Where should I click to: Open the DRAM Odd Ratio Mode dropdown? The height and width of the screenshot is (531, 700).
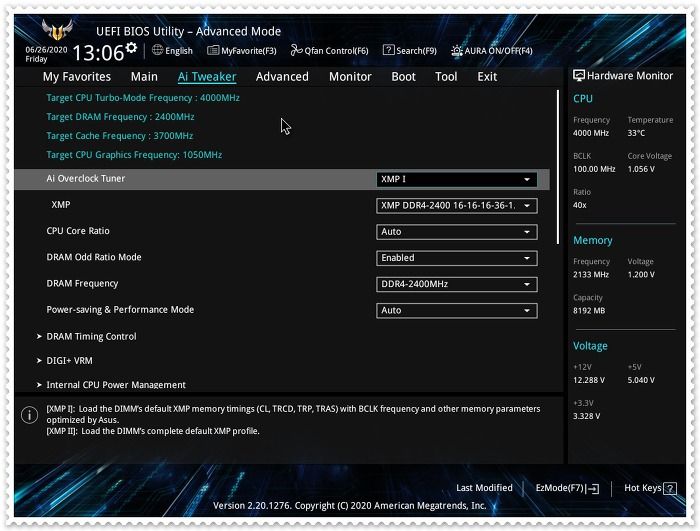(457, 258)
